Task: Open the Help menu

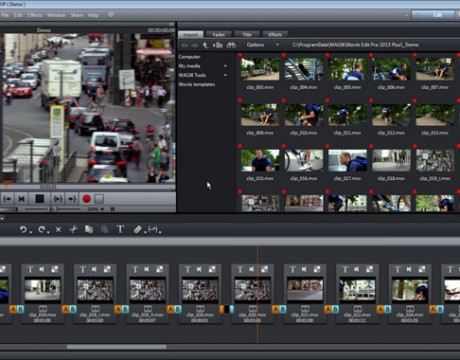Action: pos(93,15)
